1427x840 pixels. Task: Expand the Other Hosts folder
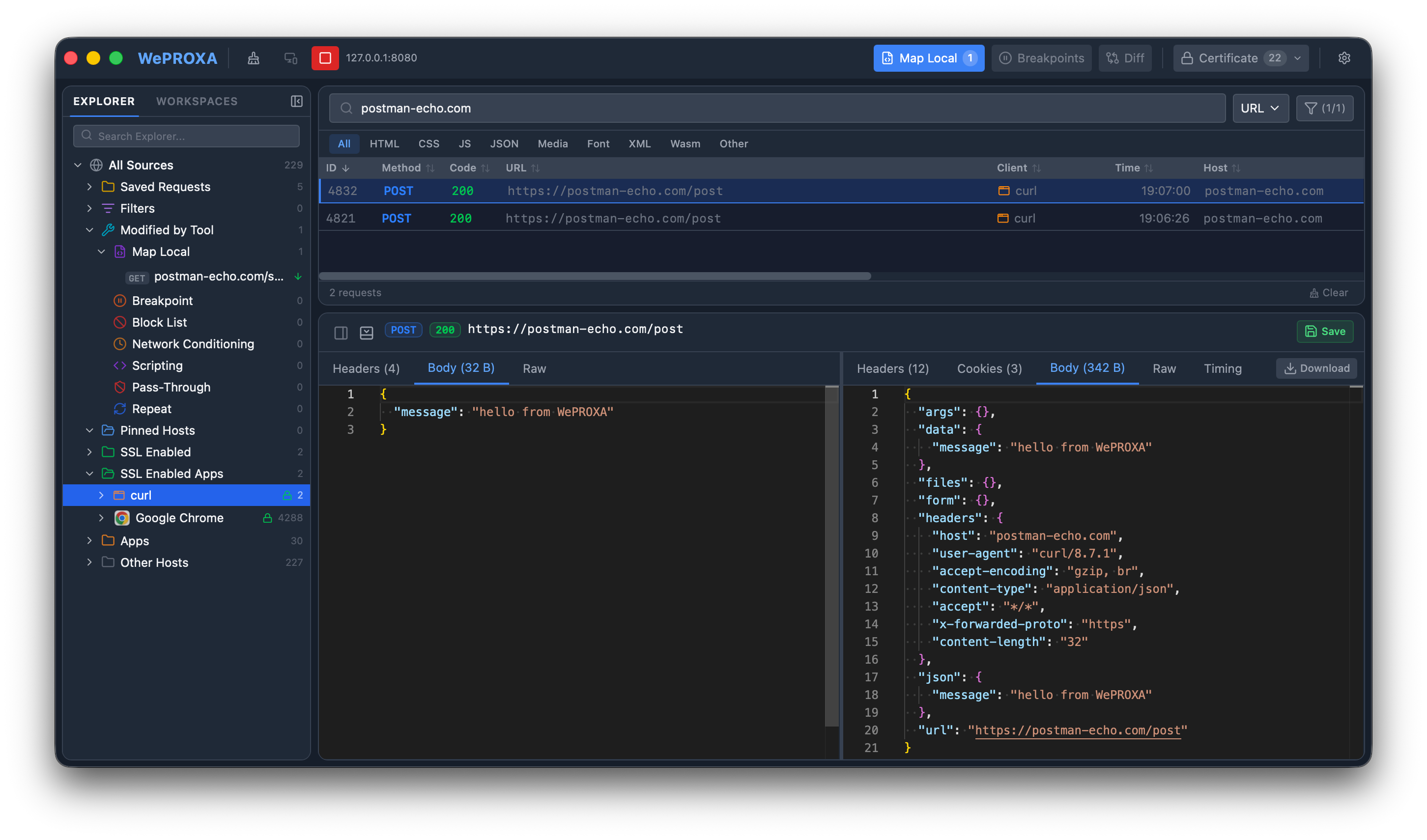pos(89,562)
